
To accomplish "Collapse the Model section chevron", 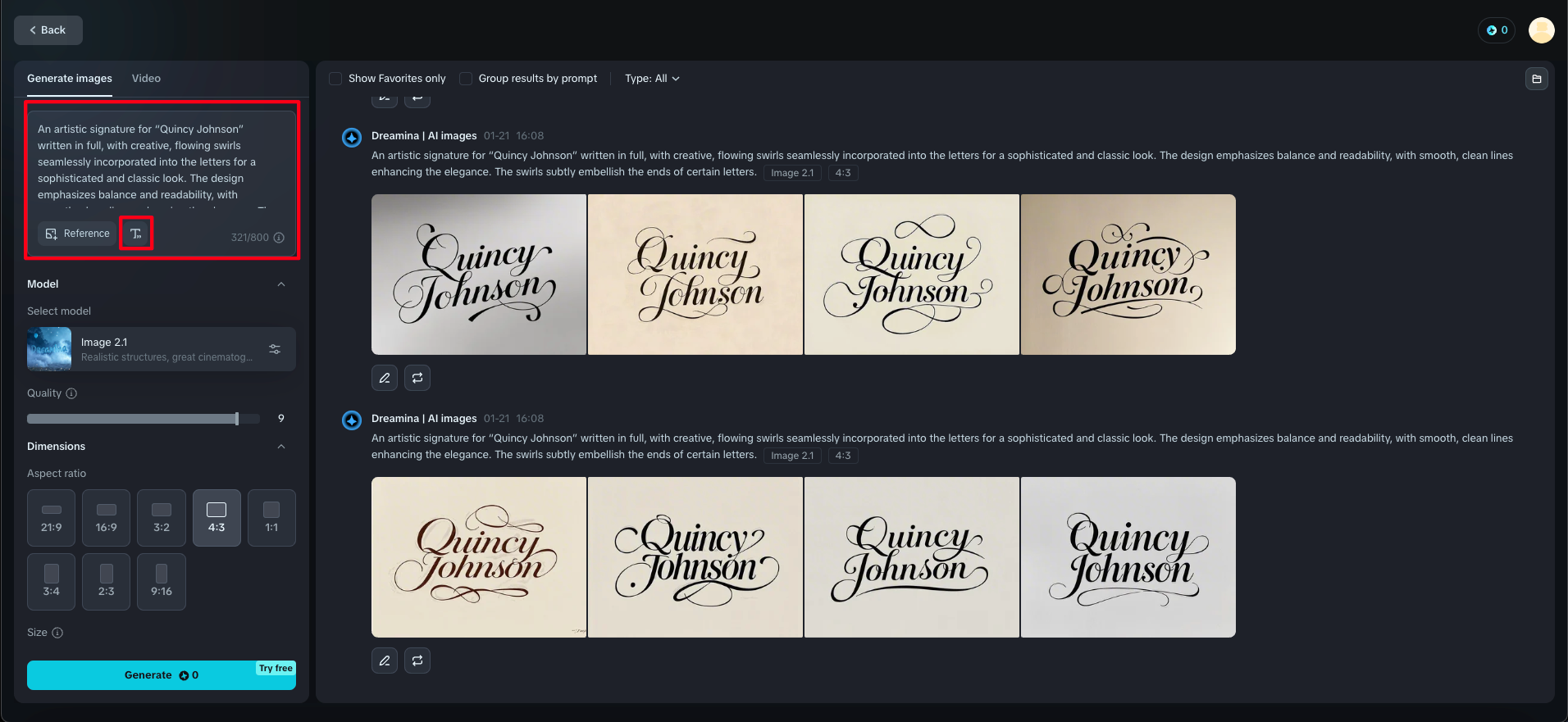I will tap(281, 284).
